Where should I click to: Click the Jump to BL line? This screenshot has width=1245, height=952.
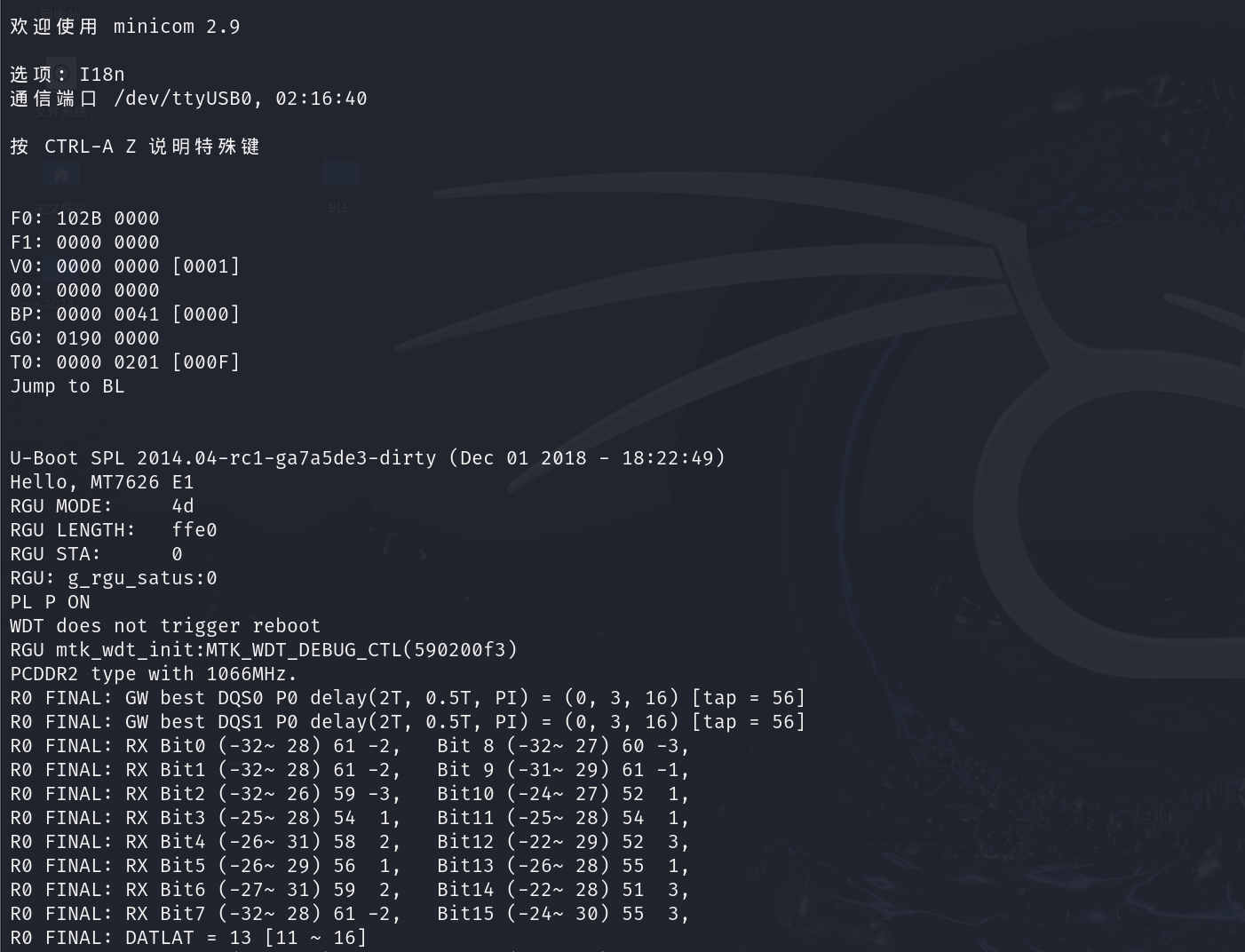(67, 386)
